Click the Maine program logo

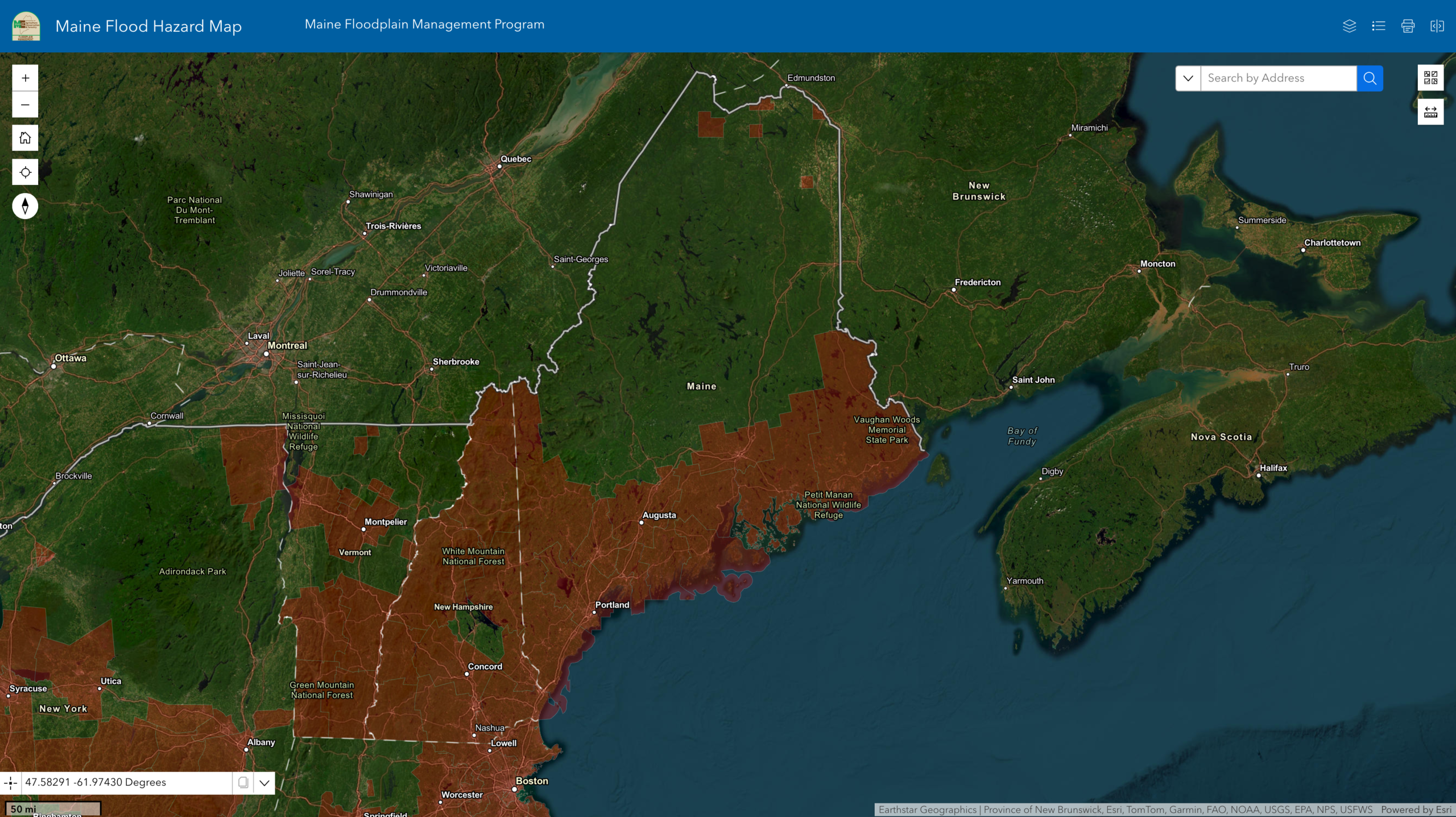(26, 26)
